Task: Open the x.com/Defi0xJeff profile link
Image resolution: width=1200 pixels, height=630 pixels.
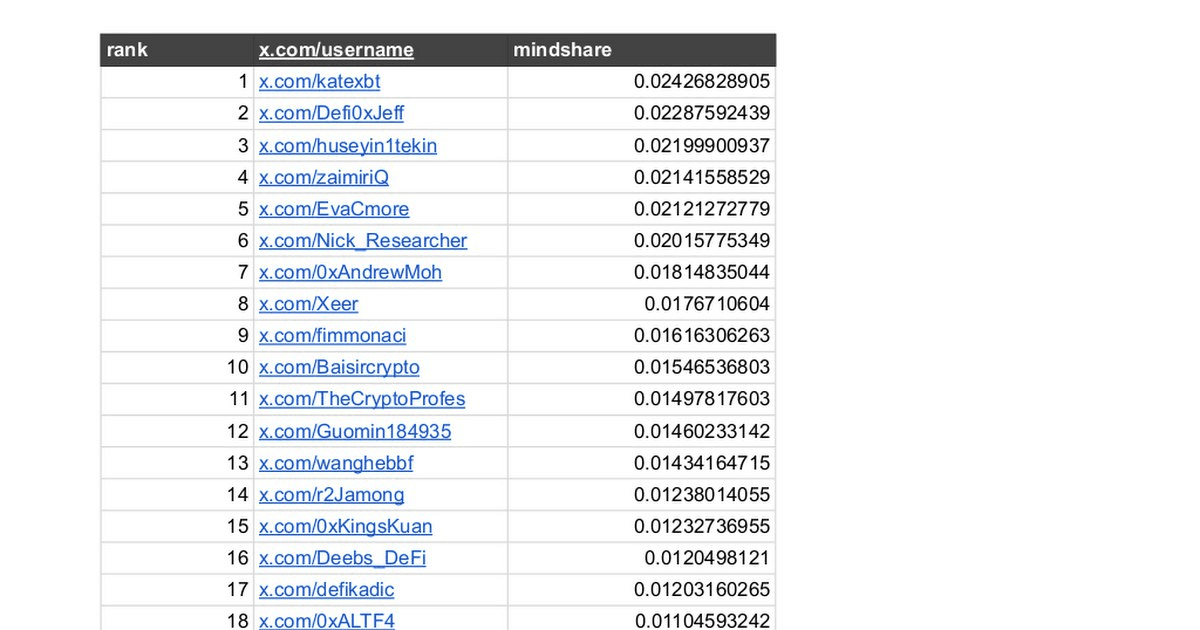Action: (331, 114)
